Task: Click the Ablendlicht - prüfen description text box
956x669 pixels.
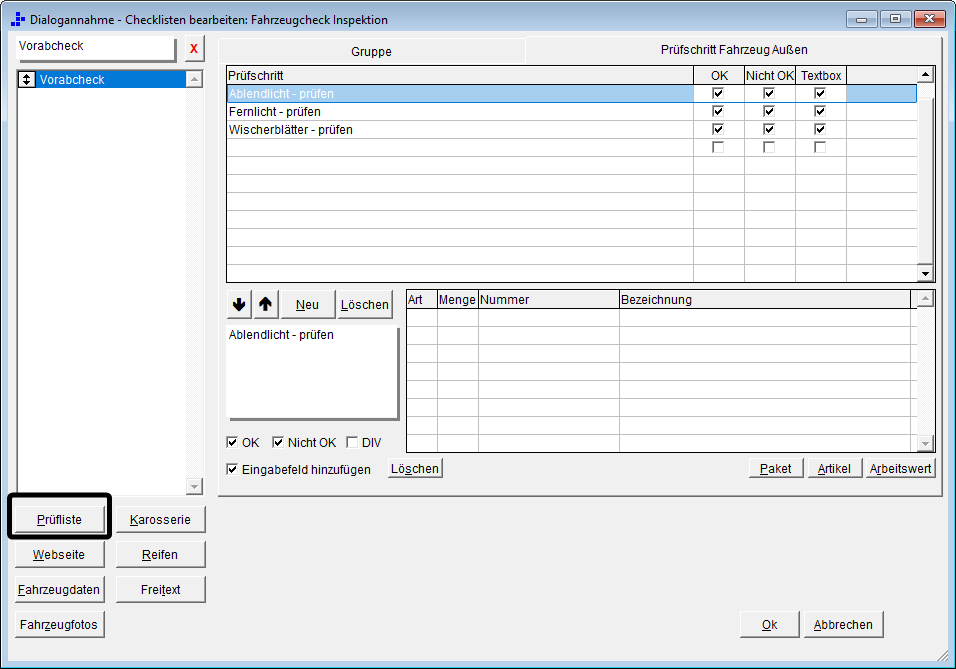Action: tap(313, 373)
